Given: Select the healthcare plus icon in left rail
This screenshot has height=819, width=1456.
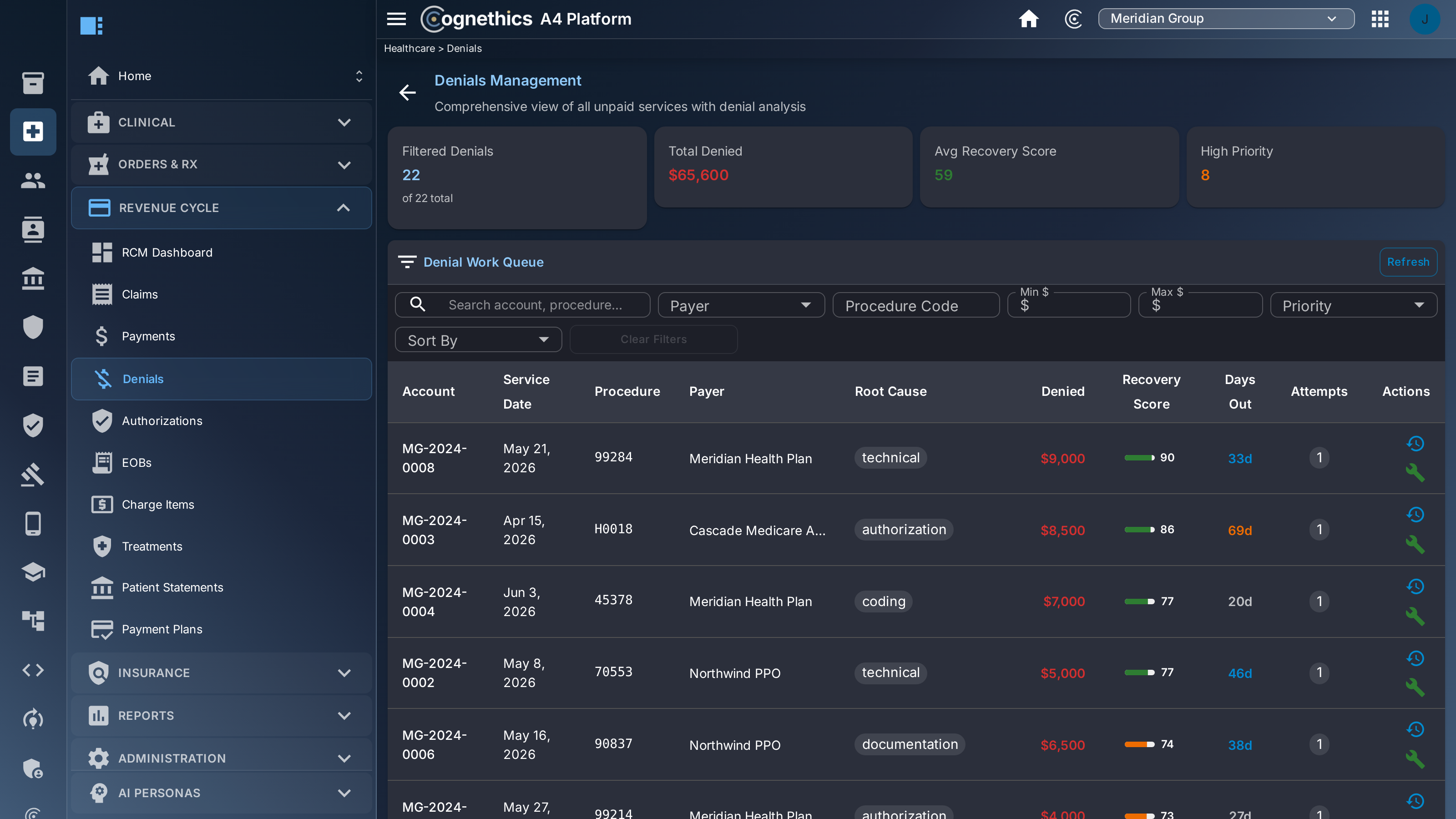Looking at the screenshot, I should point(33,131).
